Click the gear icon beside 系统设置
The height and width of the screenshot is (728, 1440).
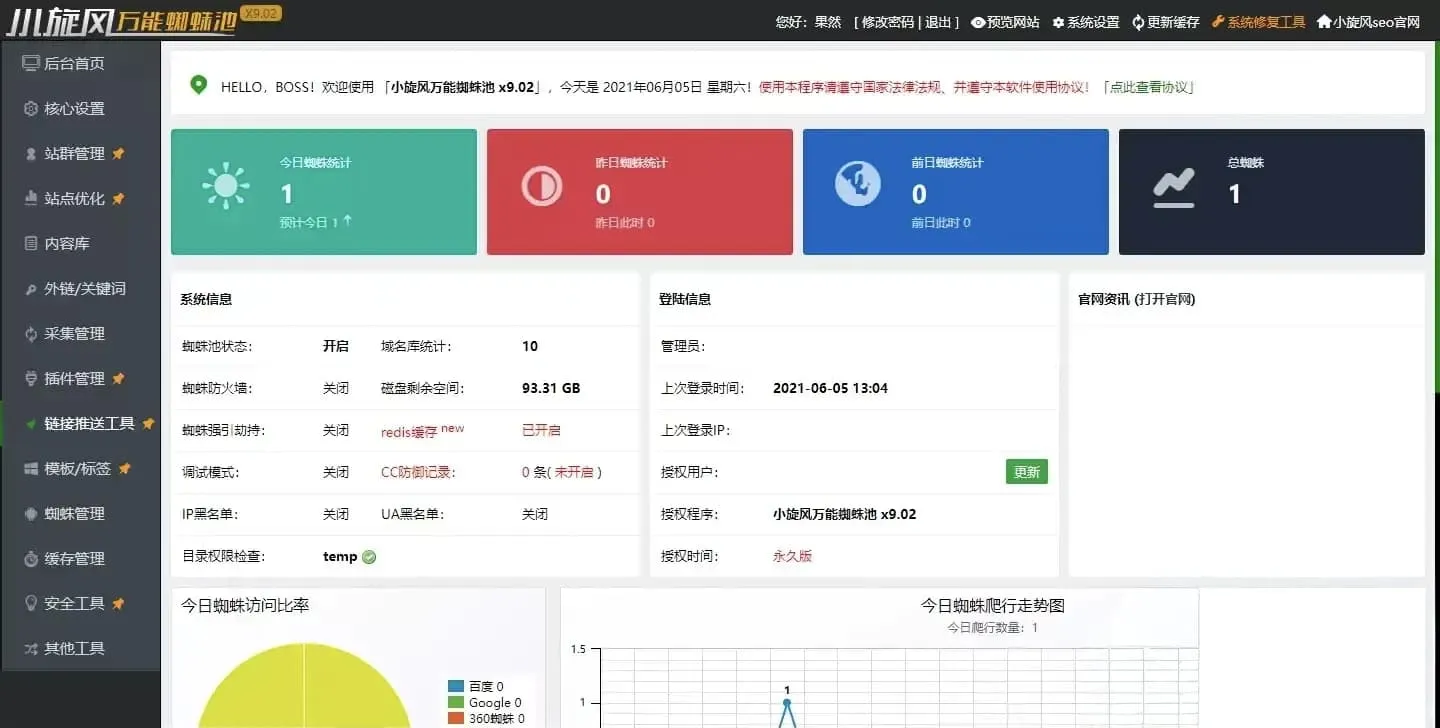[x=1058, y=22]
